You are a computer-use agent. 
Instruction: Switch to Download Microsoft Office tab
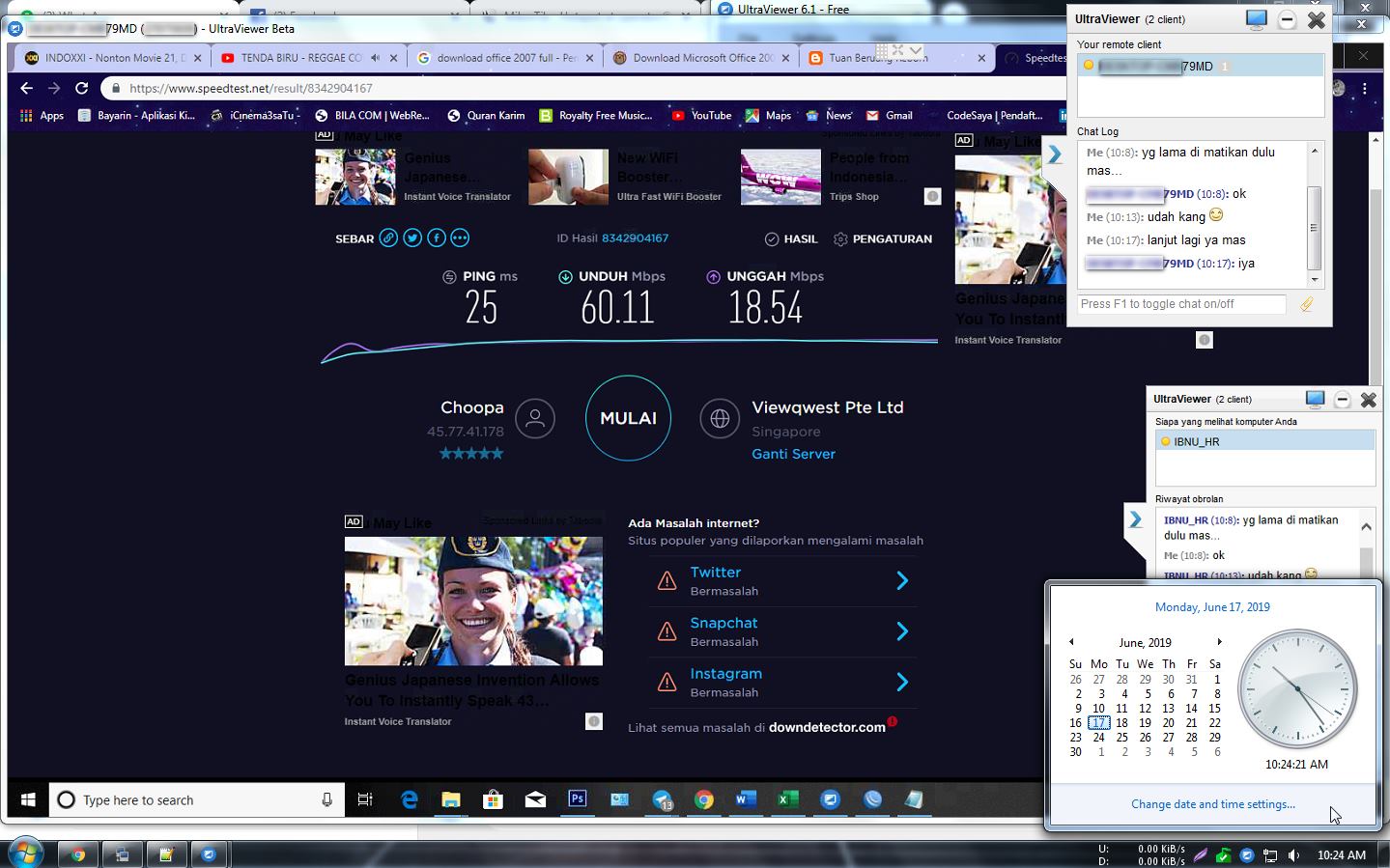699,58
